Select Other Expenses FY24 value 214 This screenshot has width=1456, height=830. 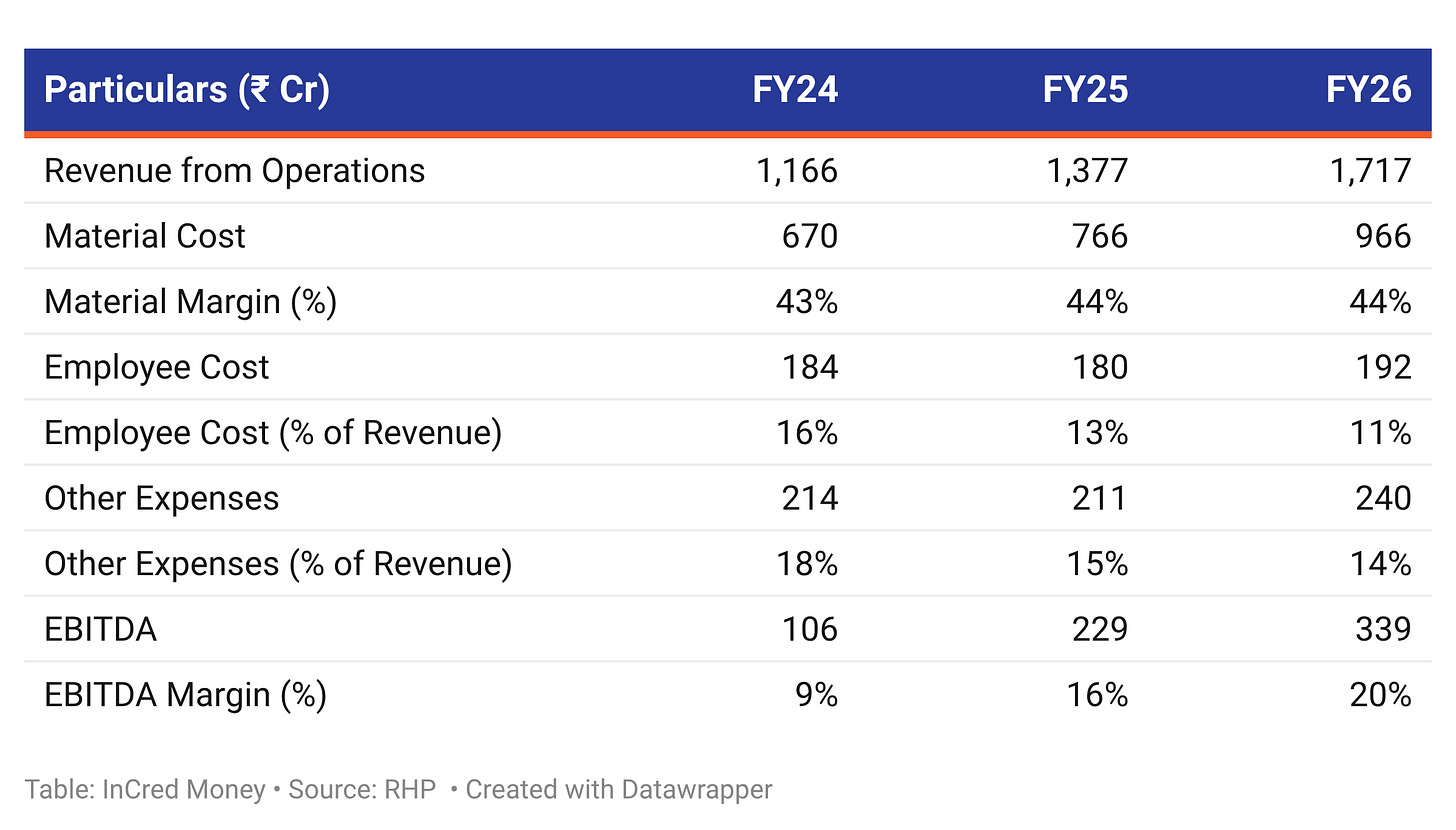click(x=811, y=499)
